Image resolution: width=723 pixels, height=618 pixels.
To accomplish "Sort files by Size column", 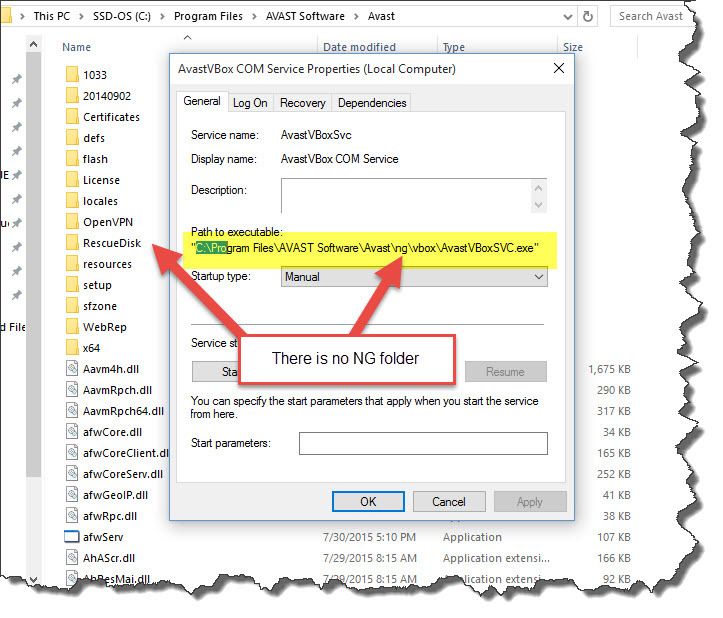I will (573, 47).
